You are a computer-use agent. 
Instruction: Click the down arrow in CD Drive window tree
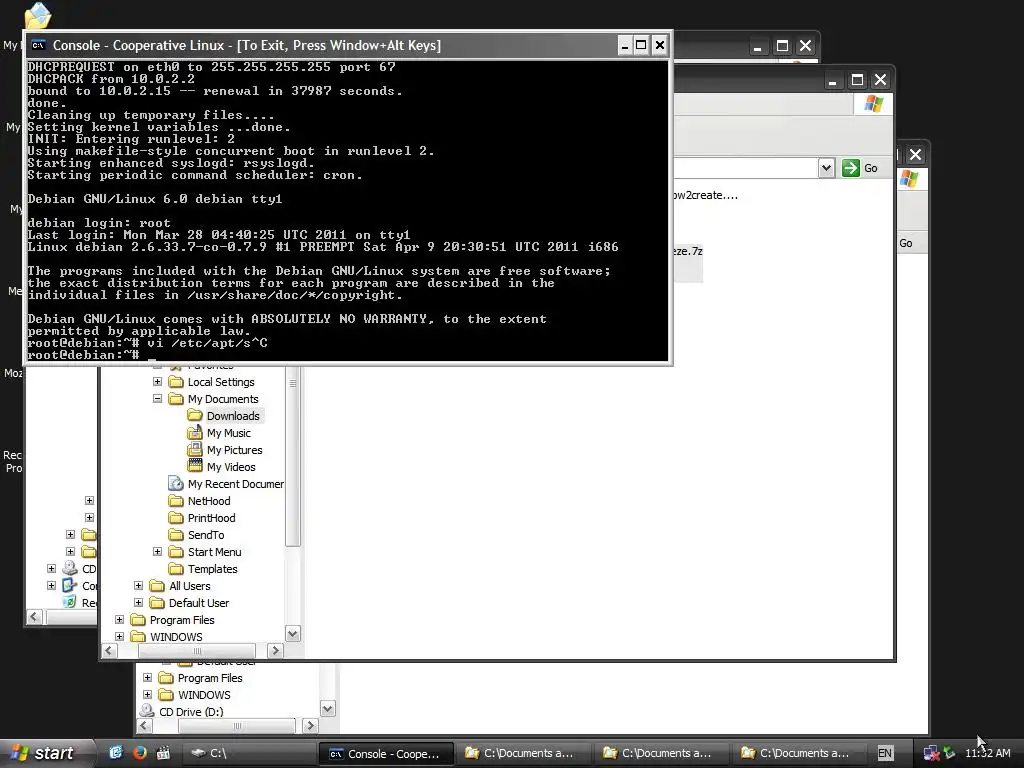328,709
